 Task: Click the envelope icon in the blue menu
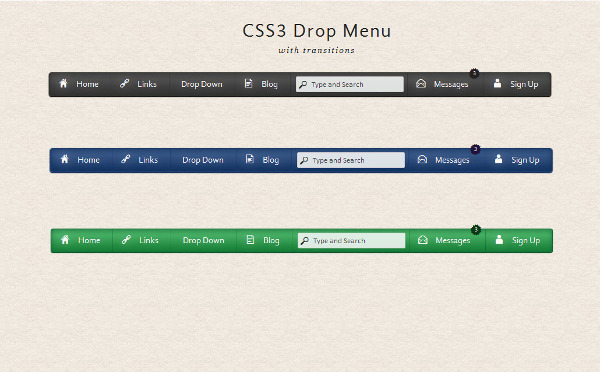click(422, 159)
